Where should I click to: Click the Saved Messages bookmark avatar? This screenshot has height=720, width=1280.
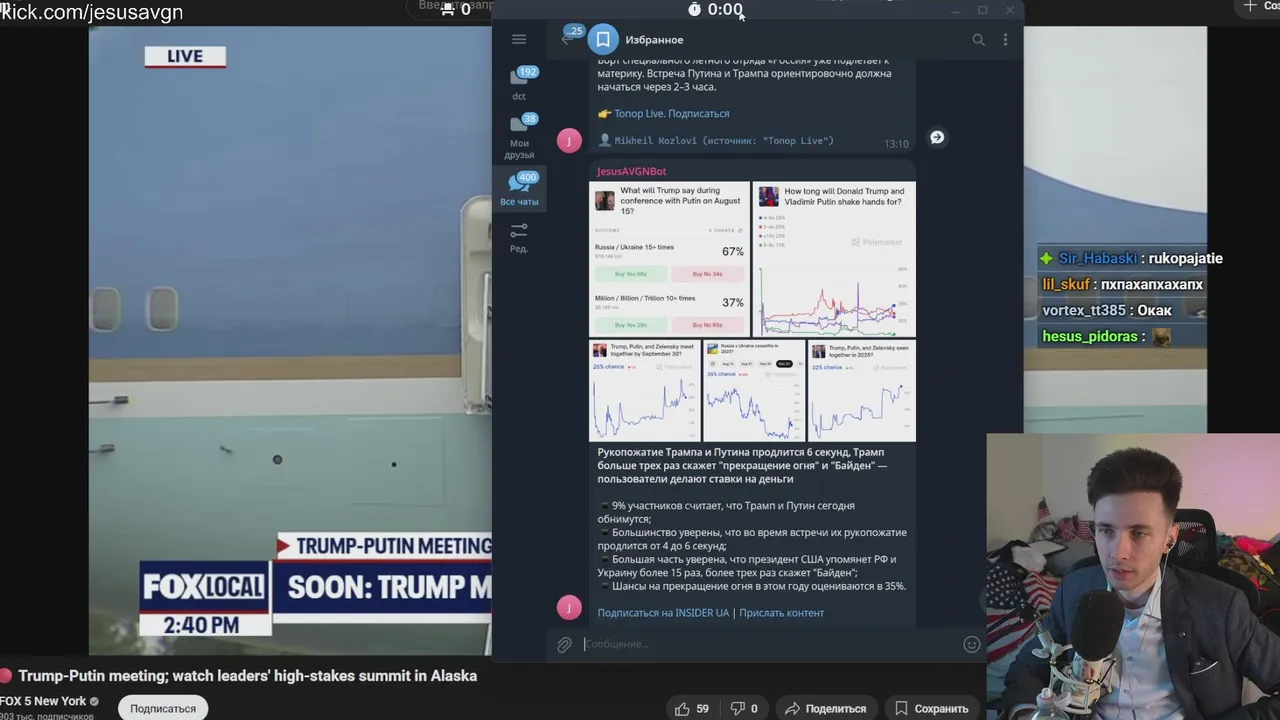pos(603,39)
